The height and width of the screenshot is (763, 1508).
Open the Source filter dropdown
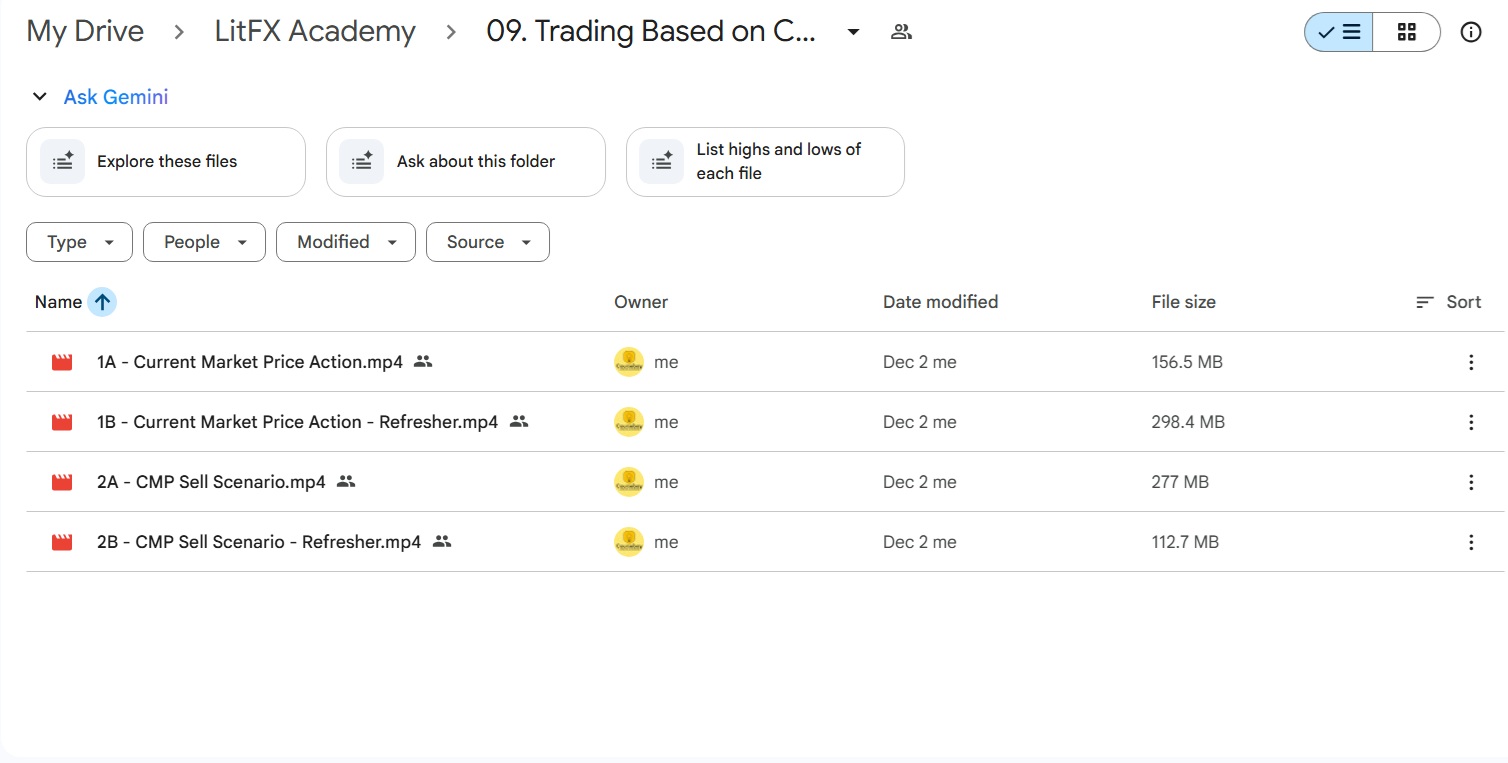coord(487,242)
